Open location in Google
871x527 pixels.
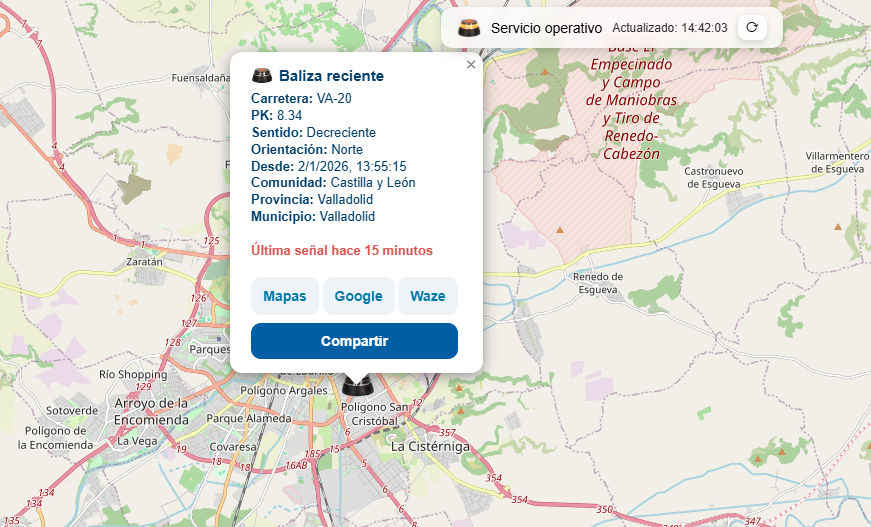point(358,296)
